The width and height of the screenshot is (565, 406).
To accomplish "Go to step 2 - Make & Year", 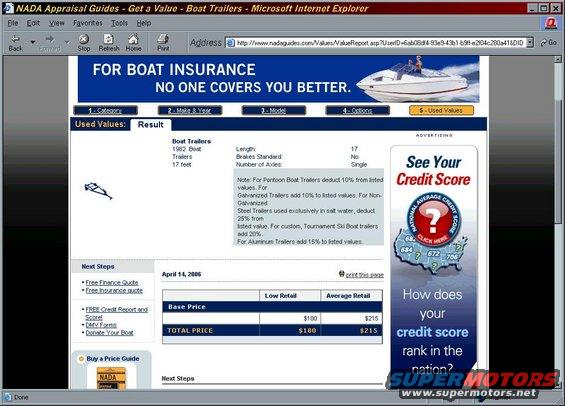I will pyautogui.click(x=190, y=111).
